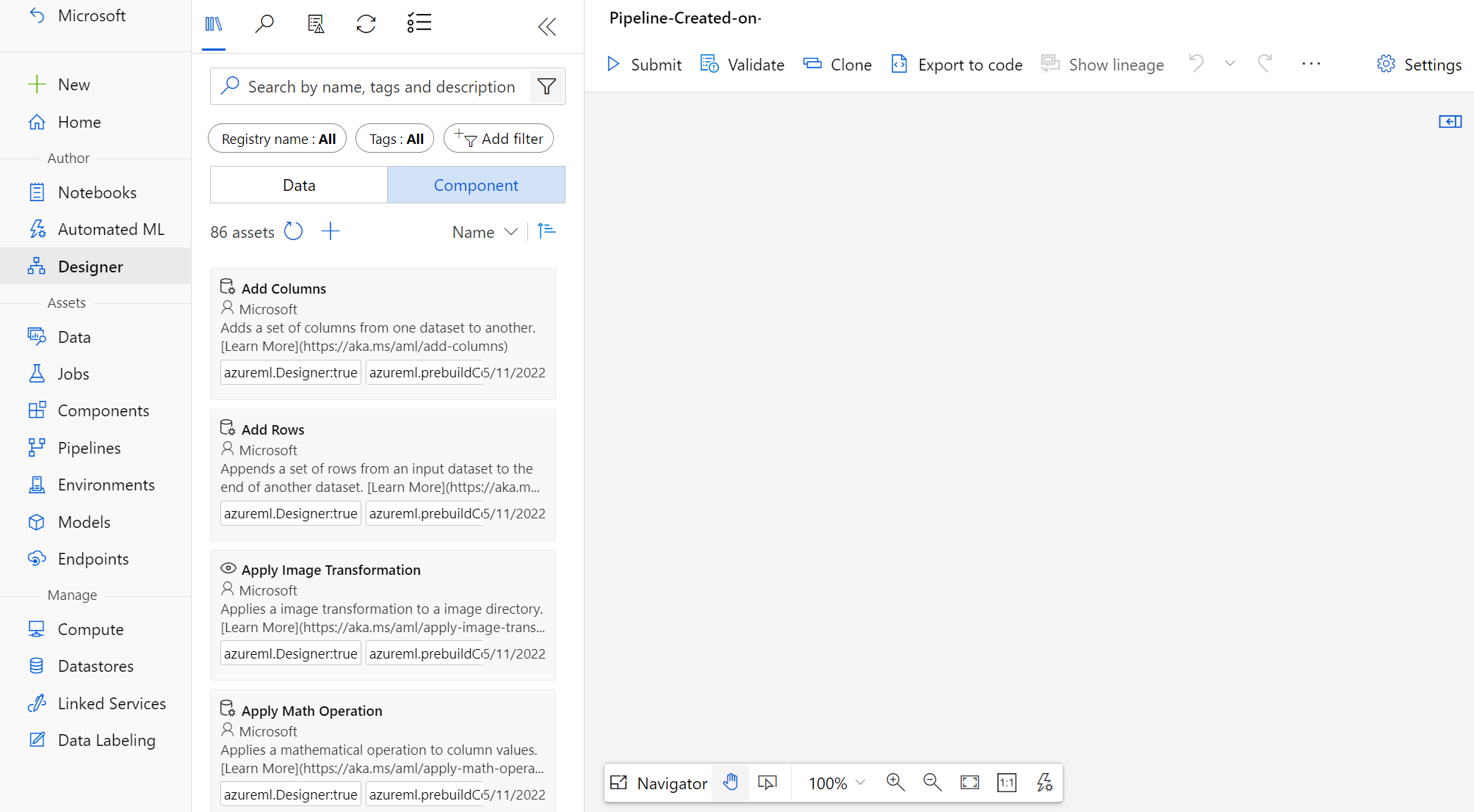Open the more options ellipsis menu
Viewport: 1474px width, 812px height.
[1311, 64]
